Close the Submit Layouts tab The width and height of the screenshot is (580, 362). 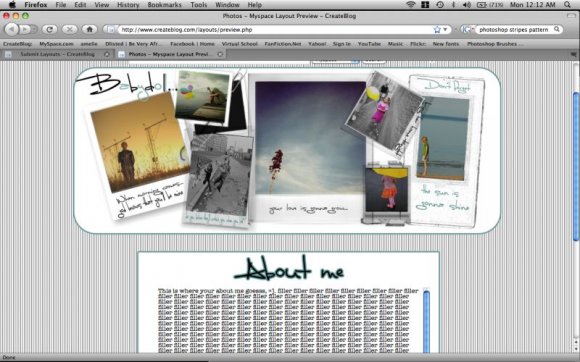(x=107, y=54)
